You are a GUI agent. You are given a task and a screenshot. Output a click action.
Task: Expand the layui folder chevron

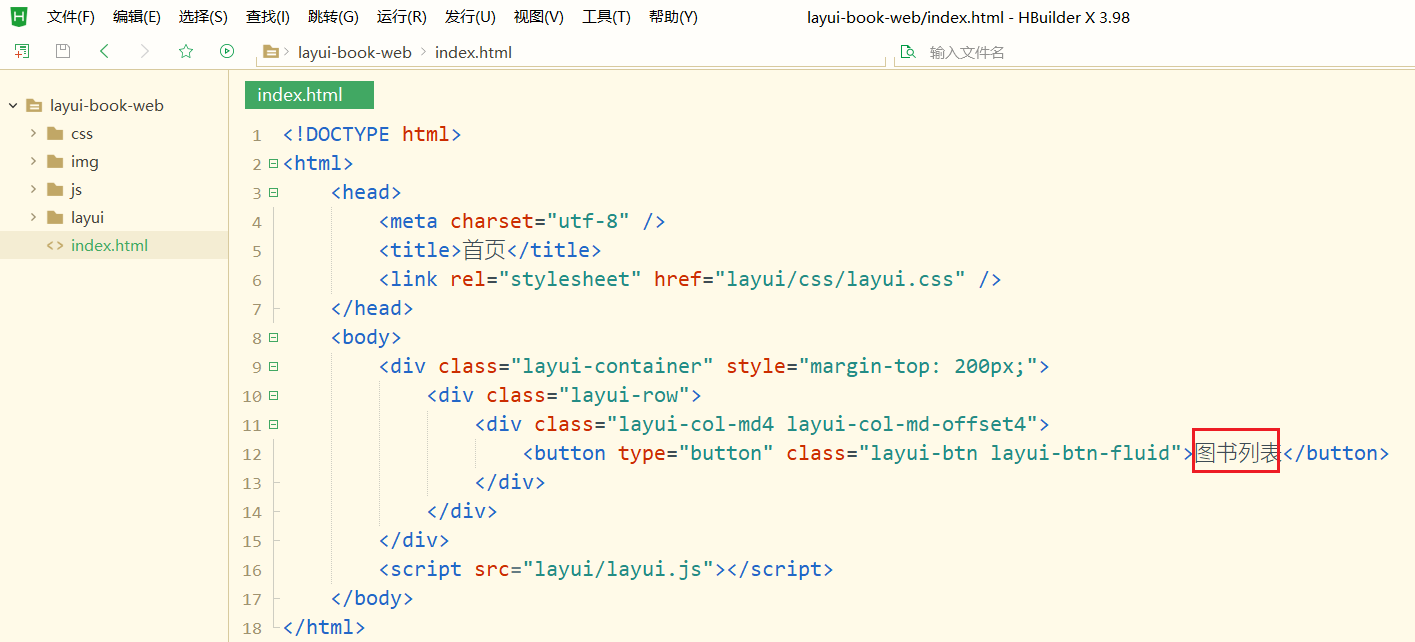coord(33,217)
